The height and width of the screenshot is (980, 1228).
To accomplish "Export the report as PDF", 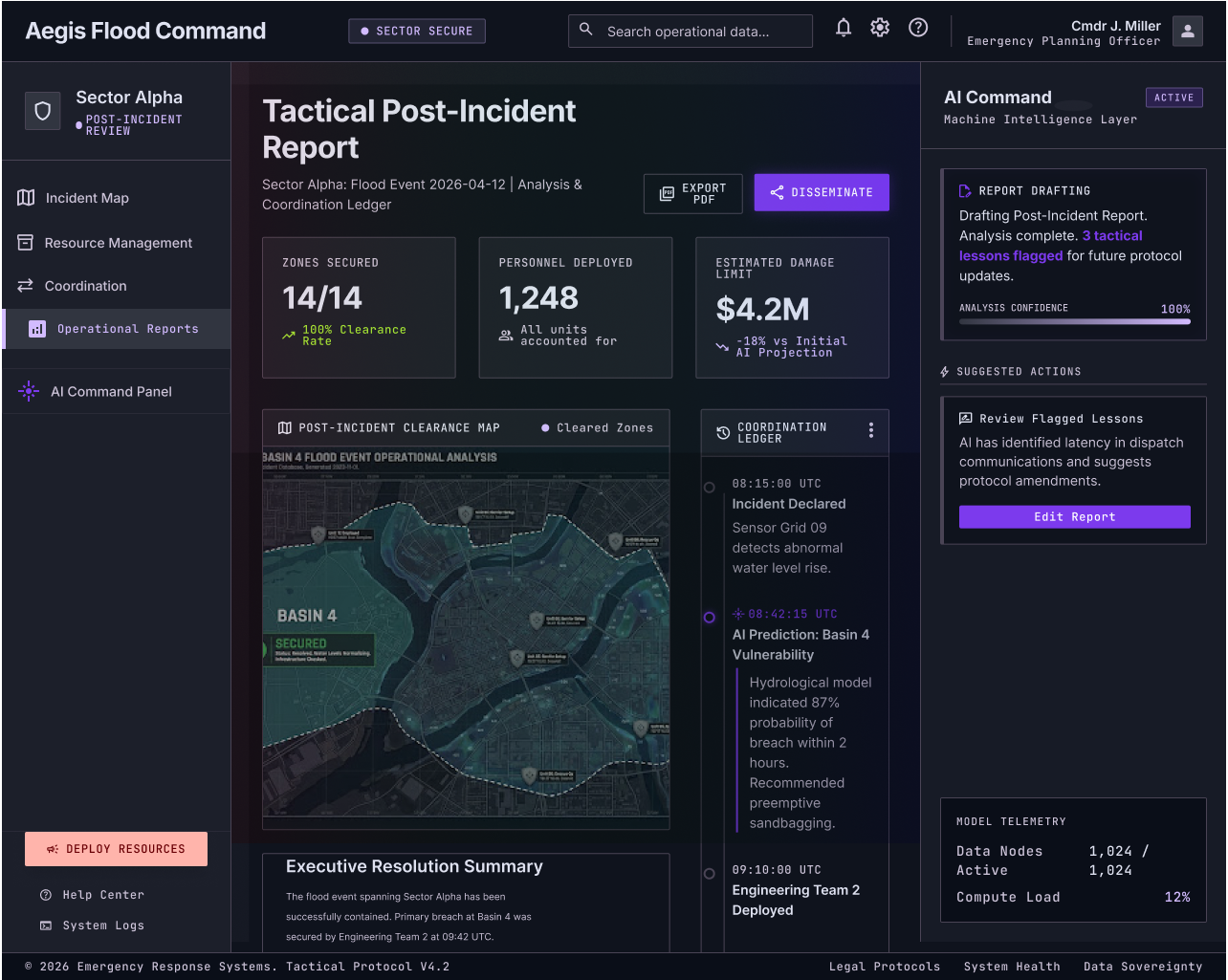I will (x=693, y=193).
